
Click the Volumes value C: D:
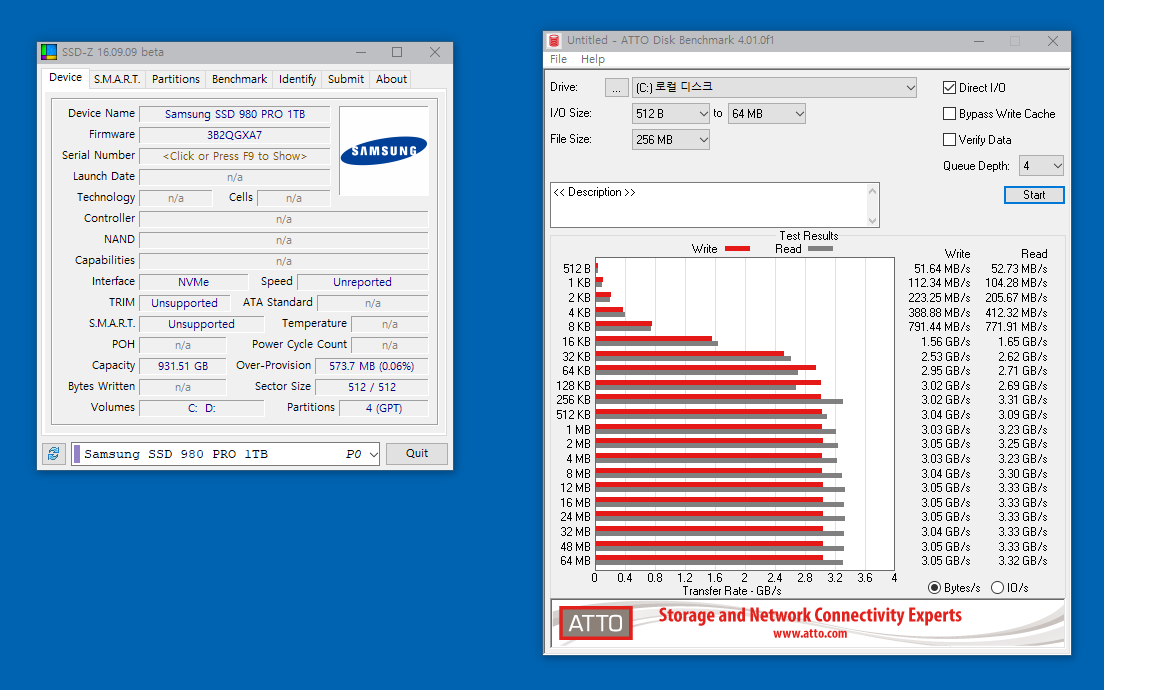tap(201, 409)
